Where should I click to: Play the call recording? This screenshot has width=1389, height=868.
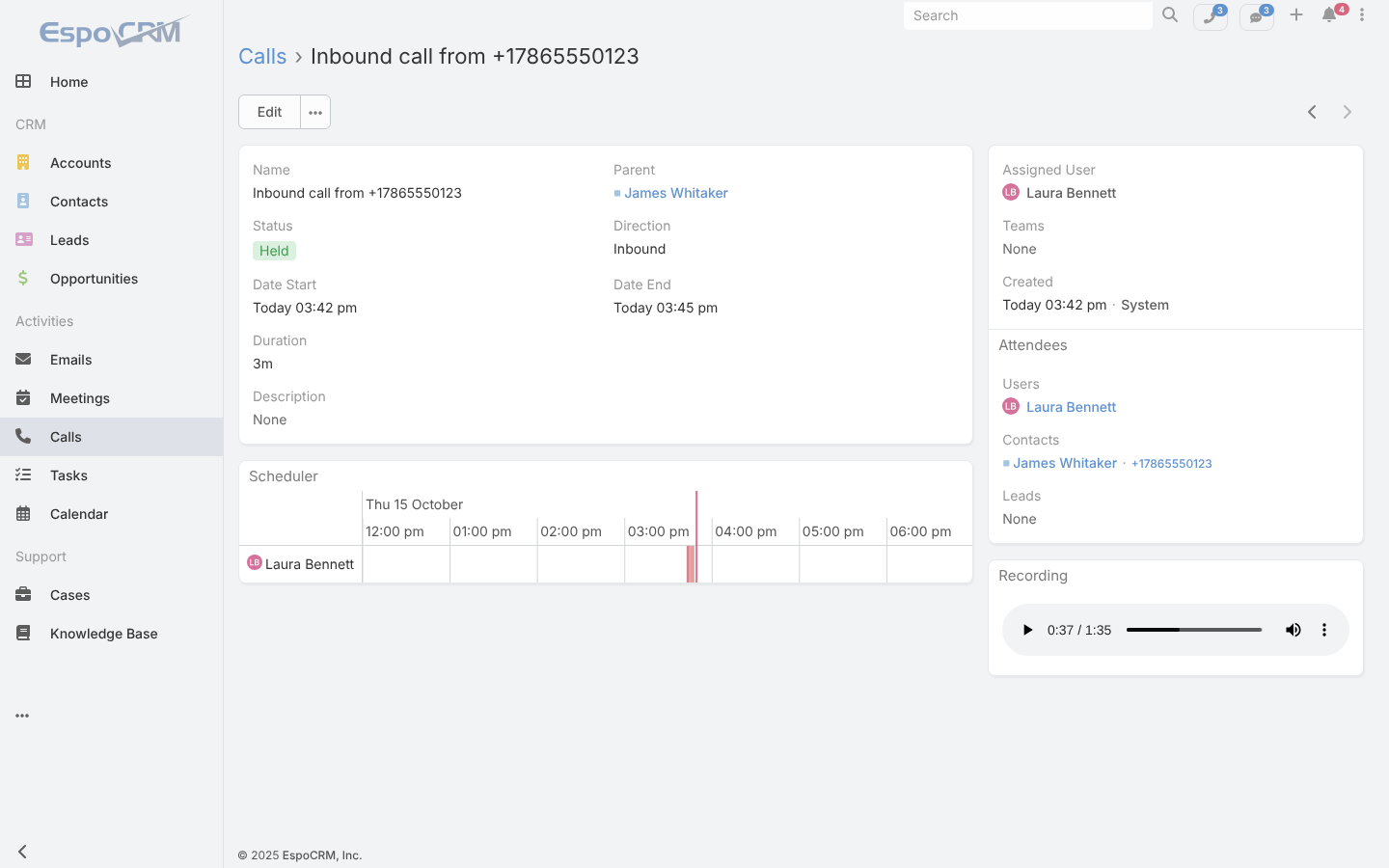1027,630
